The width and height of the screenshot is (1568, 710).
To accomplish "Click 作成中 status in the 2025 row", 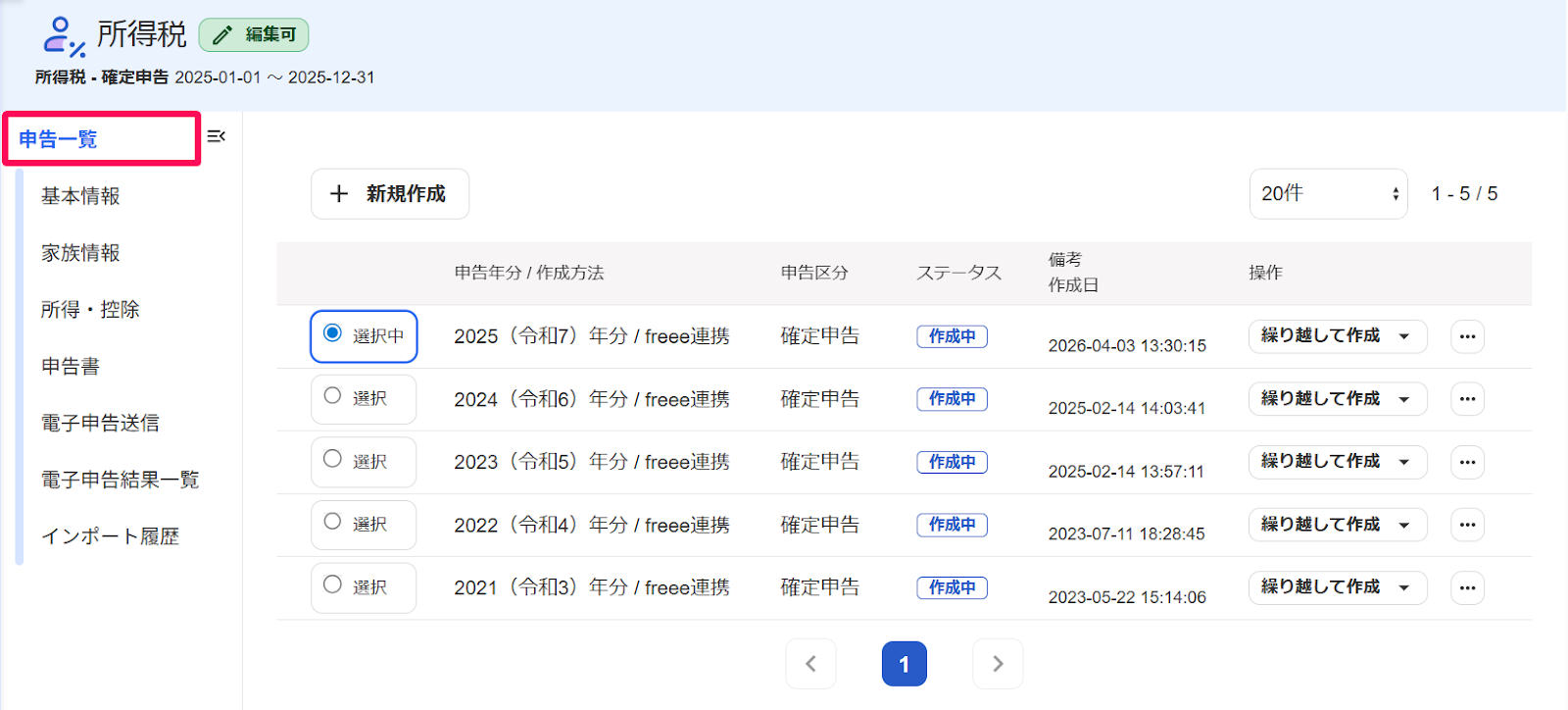I will [952, 336].
